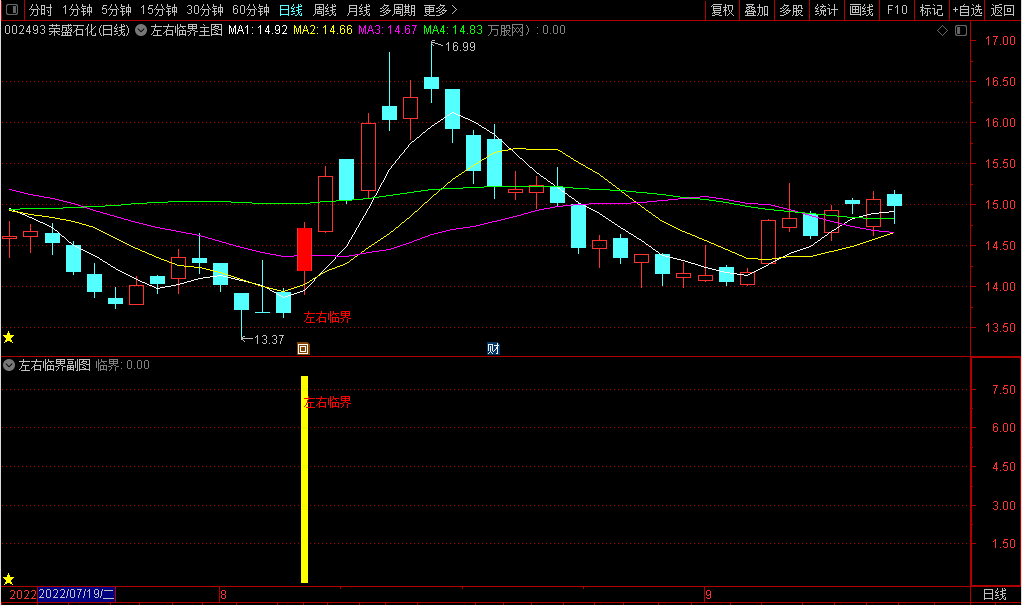This screenshot has height=605, width=1022.
Task: Open the F10 company info
Action: pyautogui.click(x=897, y=10)
